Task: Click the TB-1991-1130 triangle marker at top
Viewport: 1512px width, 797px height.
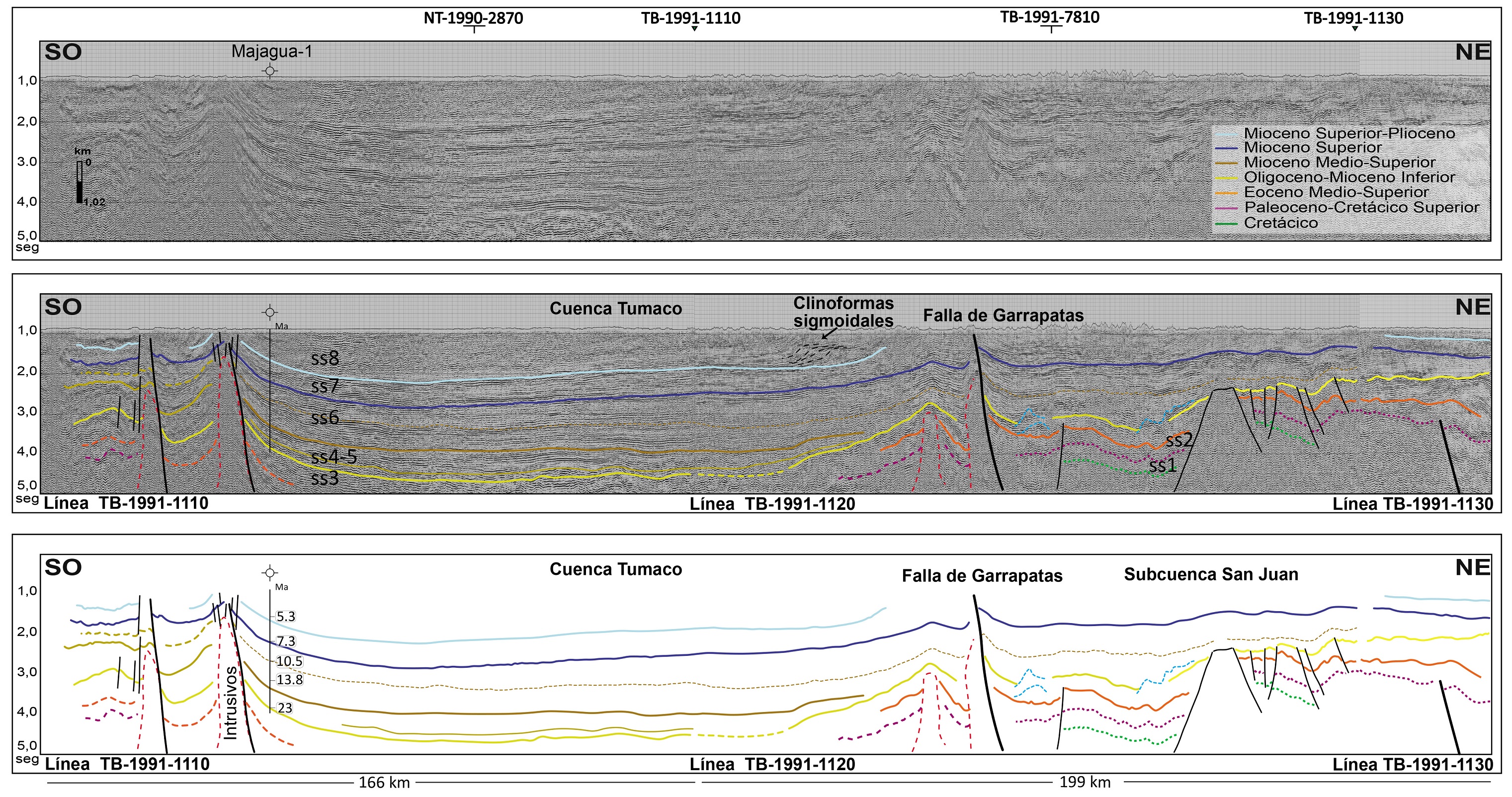Action: click(x=1355, y=29)
